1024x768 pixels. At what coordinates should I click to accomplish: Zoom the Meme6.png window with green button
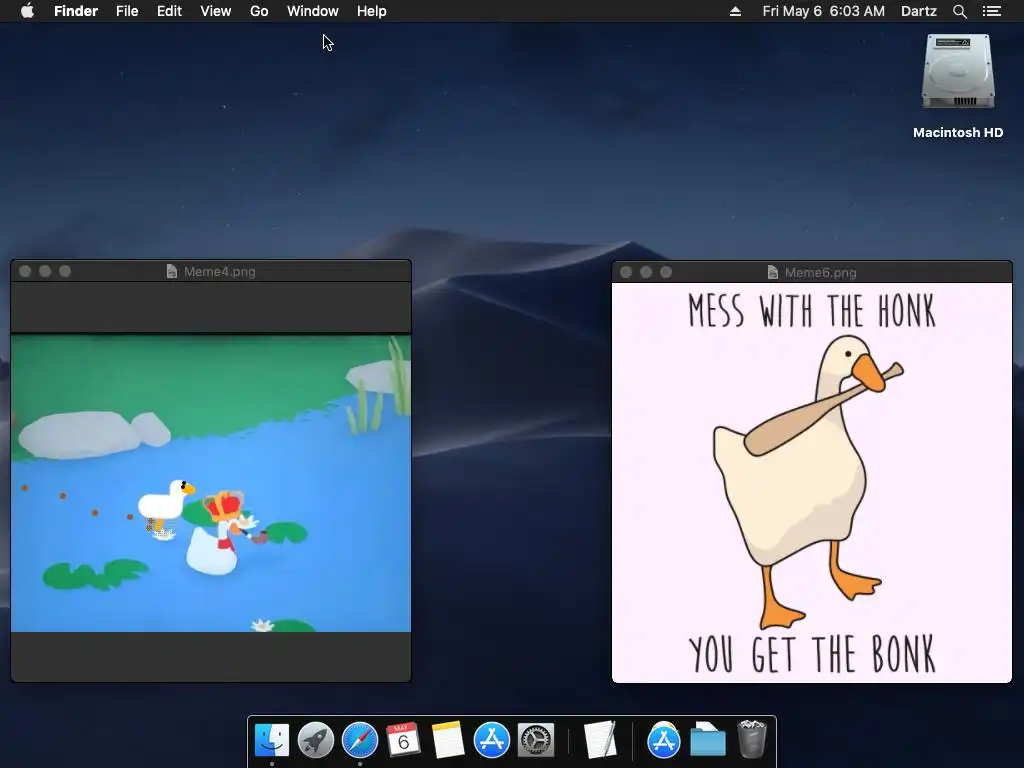coord(665,272)
